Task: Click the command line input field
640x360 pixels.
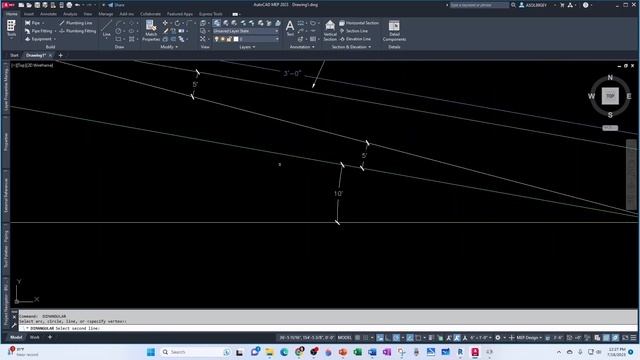Action: tap(328, 328)
